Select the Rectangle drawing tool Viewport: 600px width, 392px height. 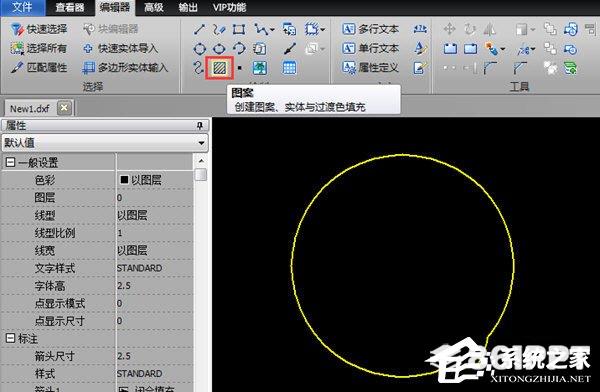(239, 29)
